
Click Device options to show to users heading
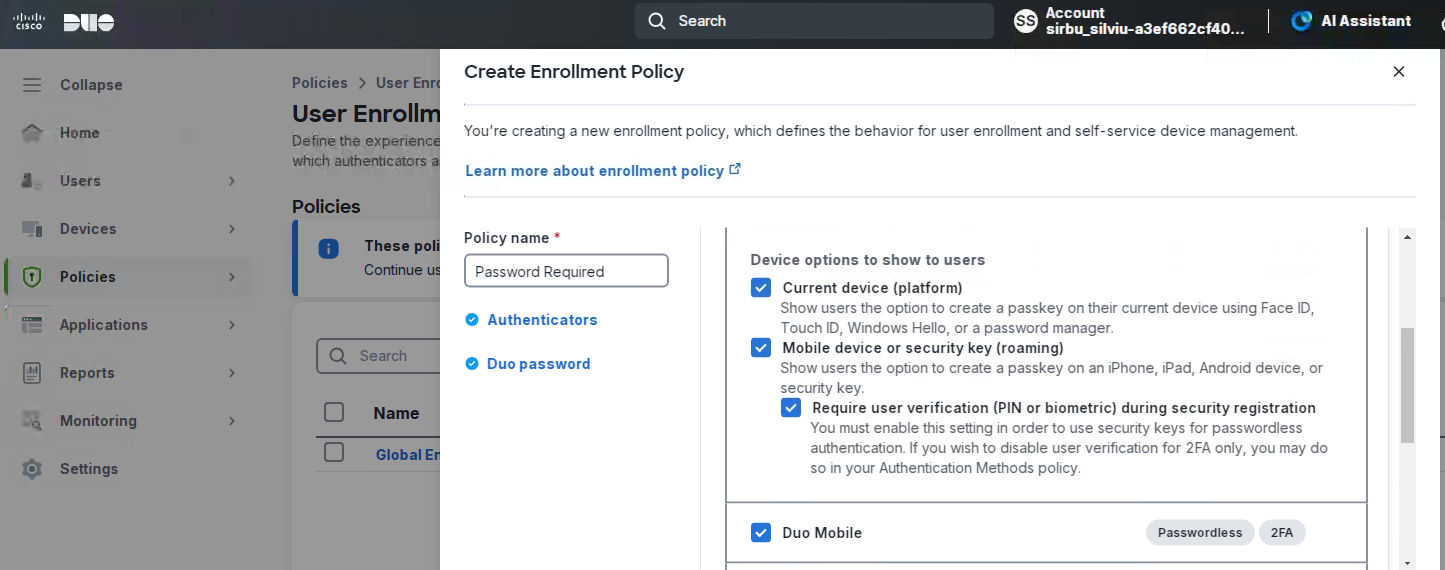[868, 260]
